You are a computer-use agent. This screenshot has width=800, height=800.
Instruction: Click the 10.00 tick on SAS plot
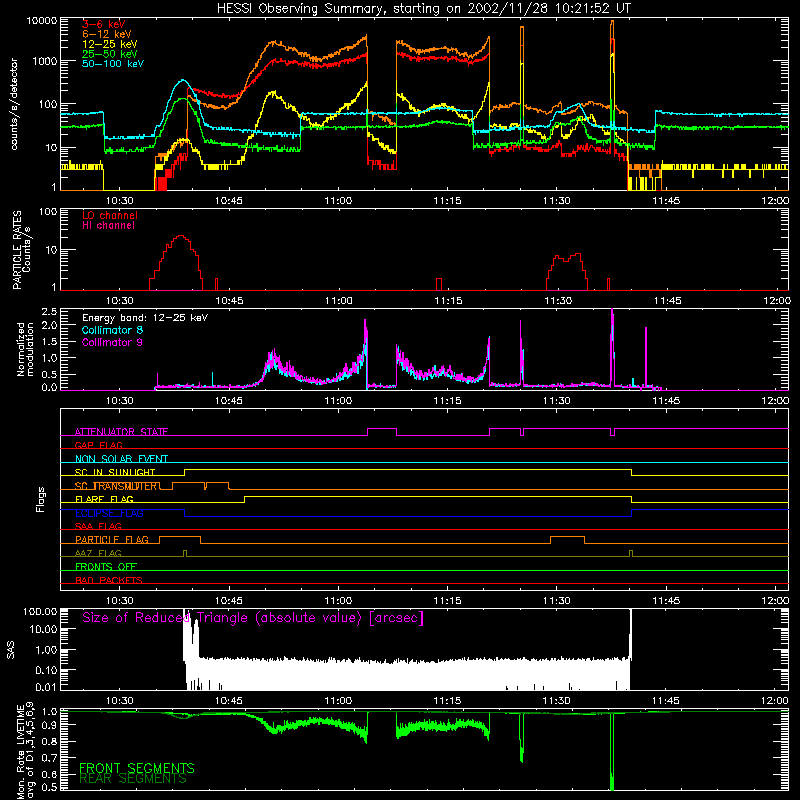[43, 629]
